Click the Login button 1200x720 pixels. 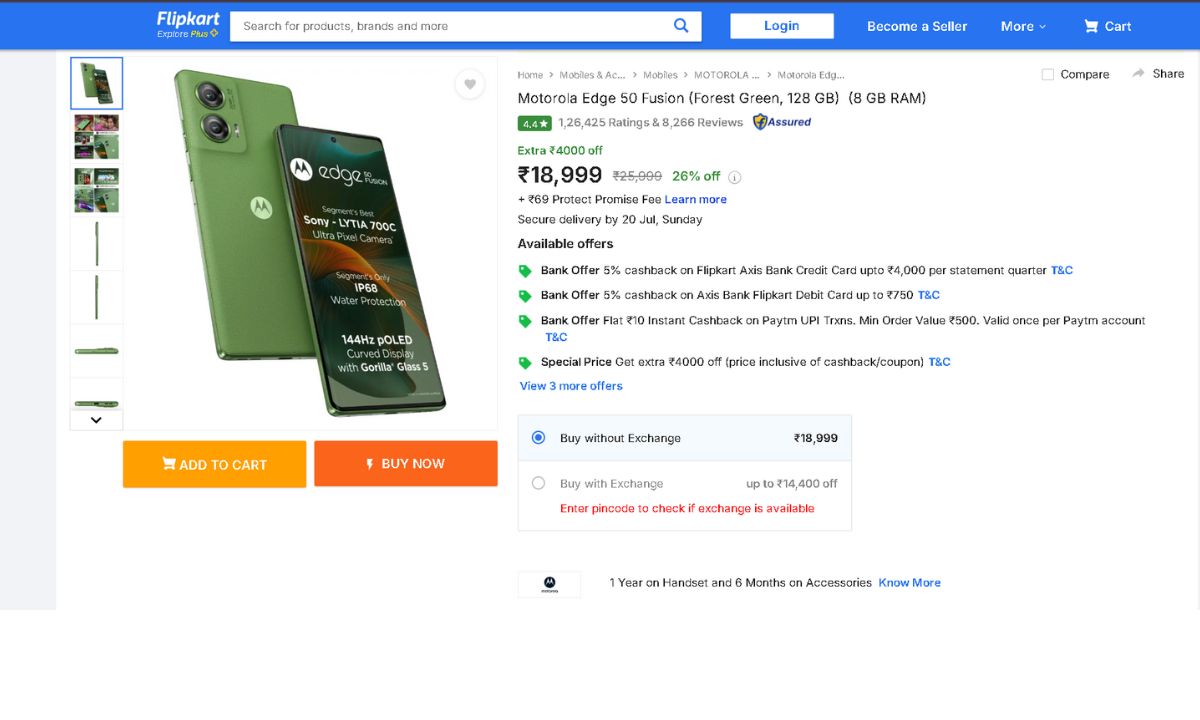point(781,26)
